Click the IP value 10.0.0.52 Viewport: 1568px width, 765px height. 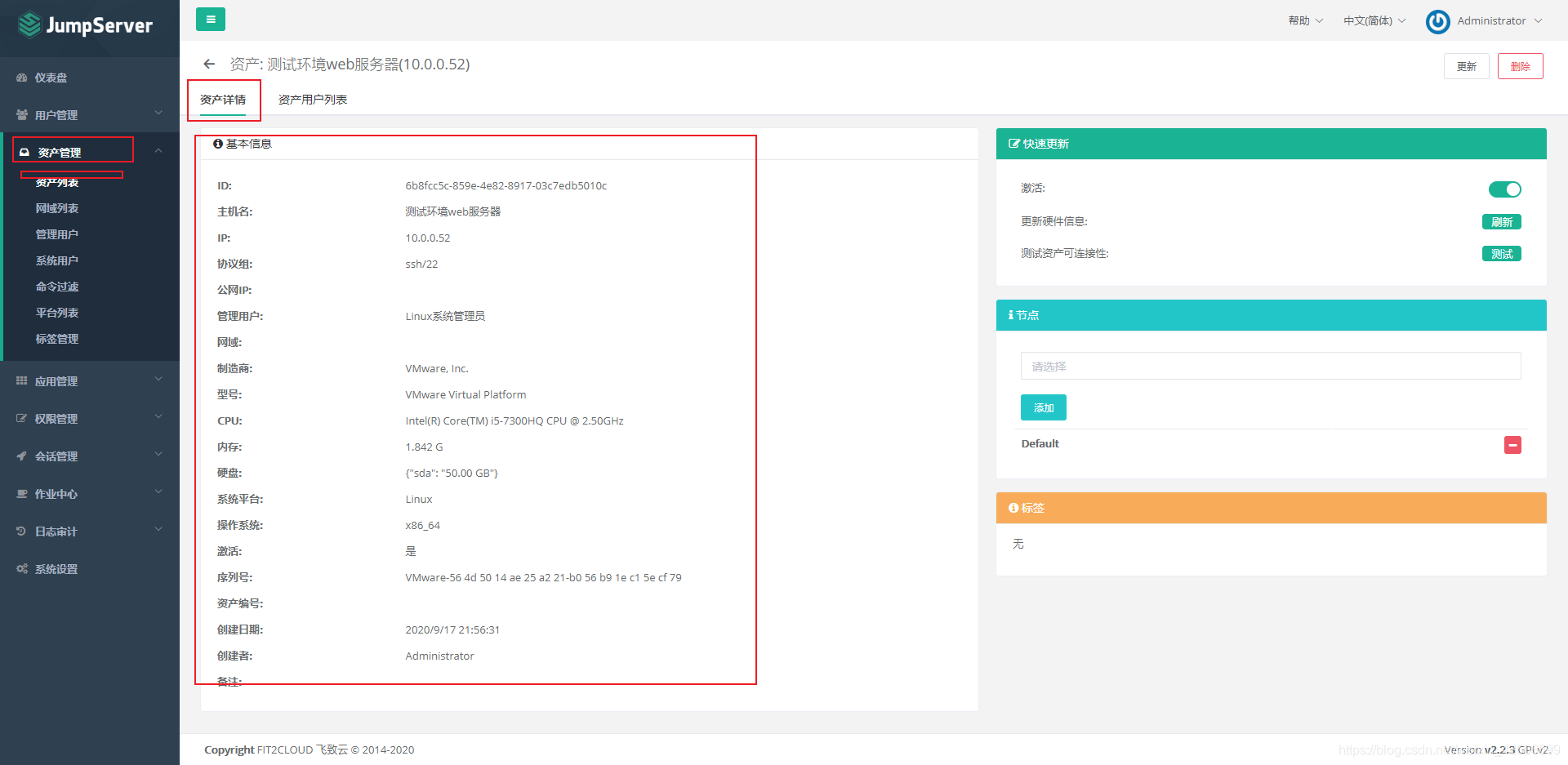point(428,238)
